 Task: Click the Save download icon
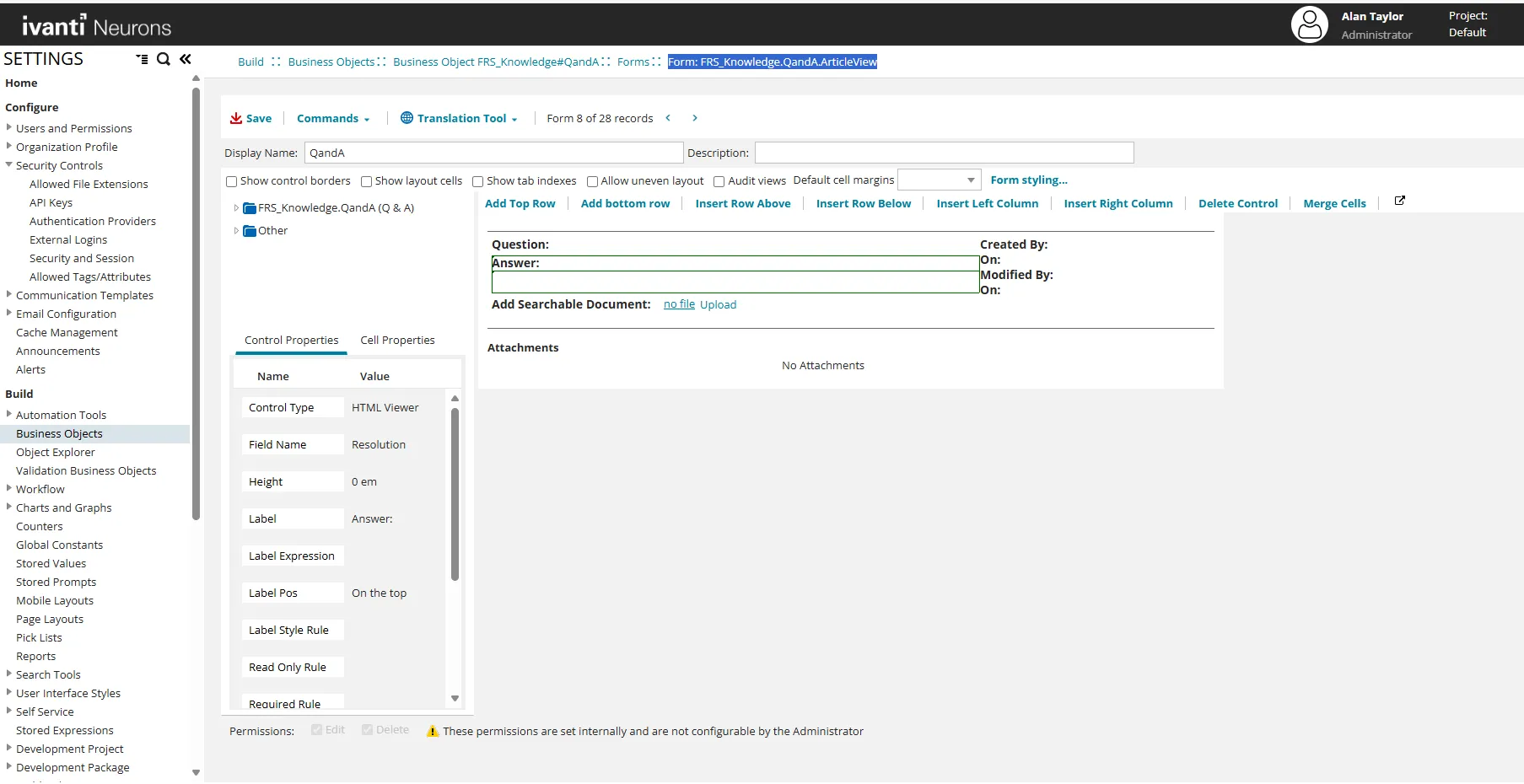236,118
